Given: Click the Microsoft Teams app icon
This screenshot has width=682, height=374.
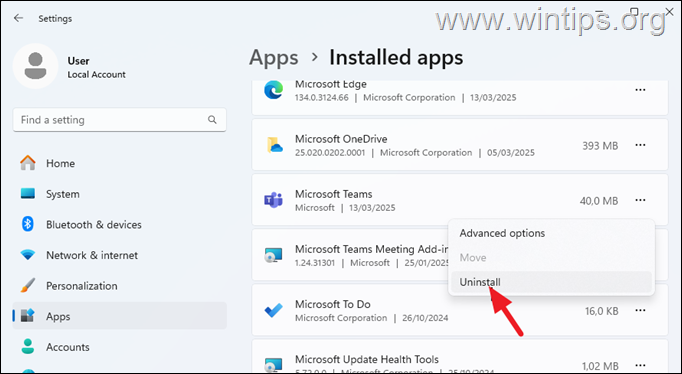Looking at the screenshot, I should pos(274,200).
